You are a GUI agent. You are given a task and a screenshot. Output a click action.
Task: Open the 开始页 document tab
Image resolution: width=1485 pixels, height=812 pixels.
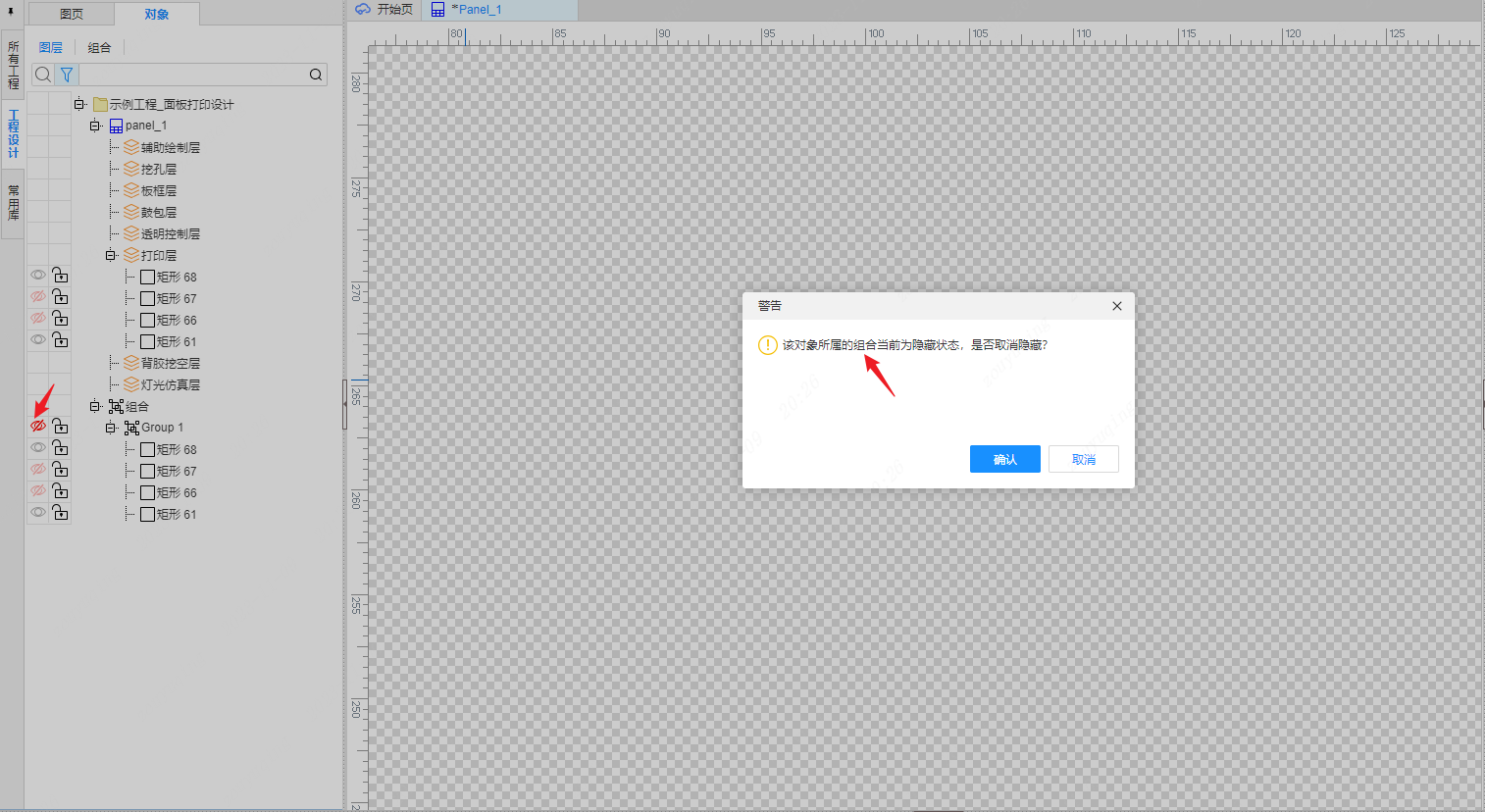[x=384, y=10]
